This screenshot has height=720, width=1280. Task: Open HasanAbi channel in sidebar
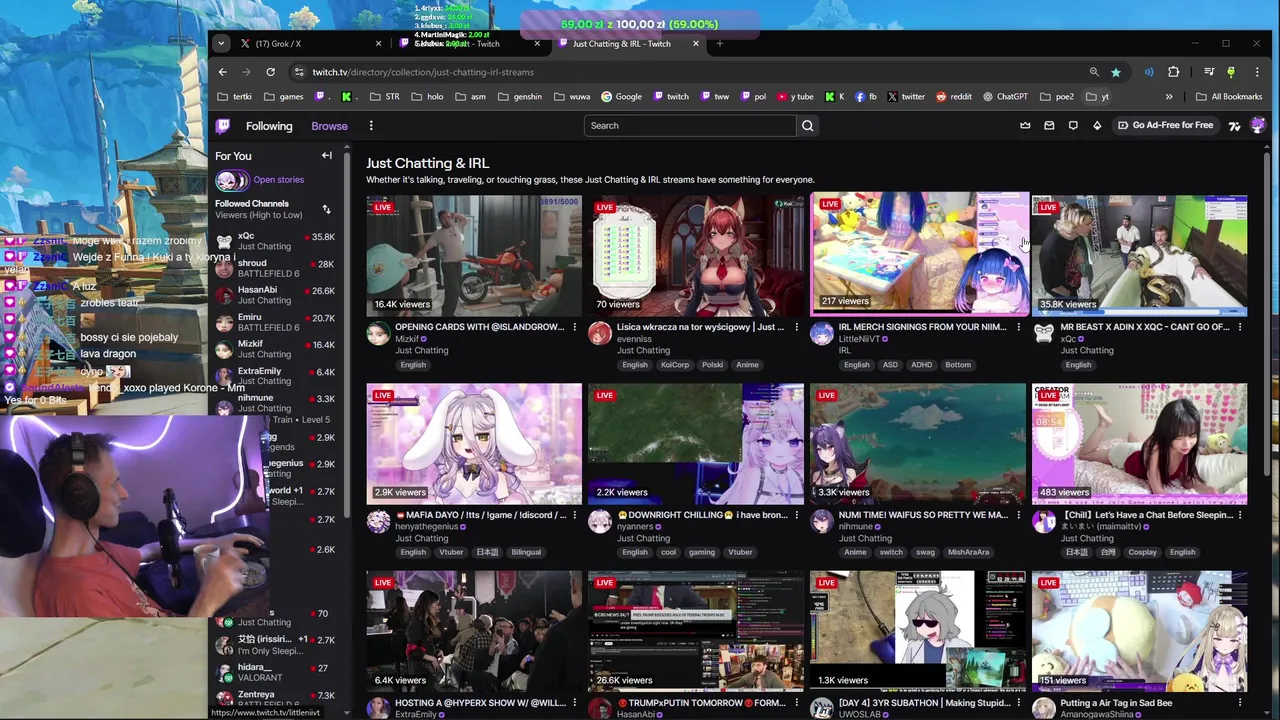point(275,295)
